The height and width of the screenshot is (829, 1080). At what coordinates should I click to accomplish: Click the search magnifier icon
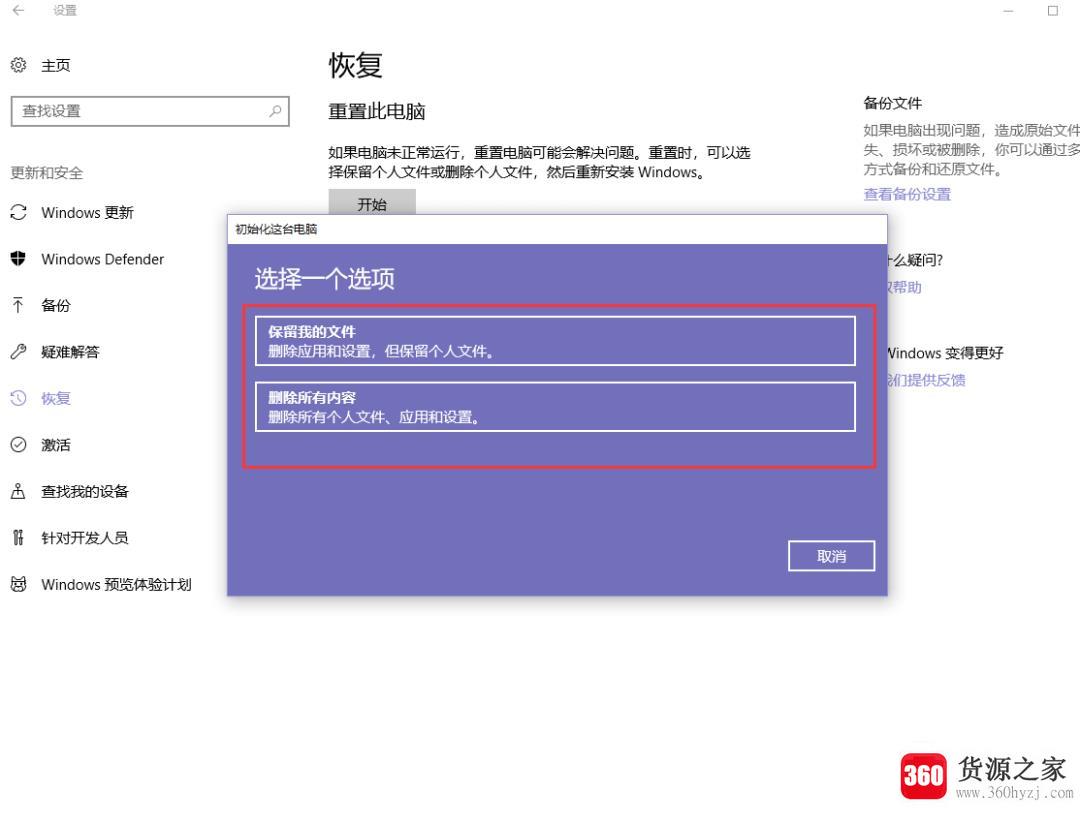275,111
